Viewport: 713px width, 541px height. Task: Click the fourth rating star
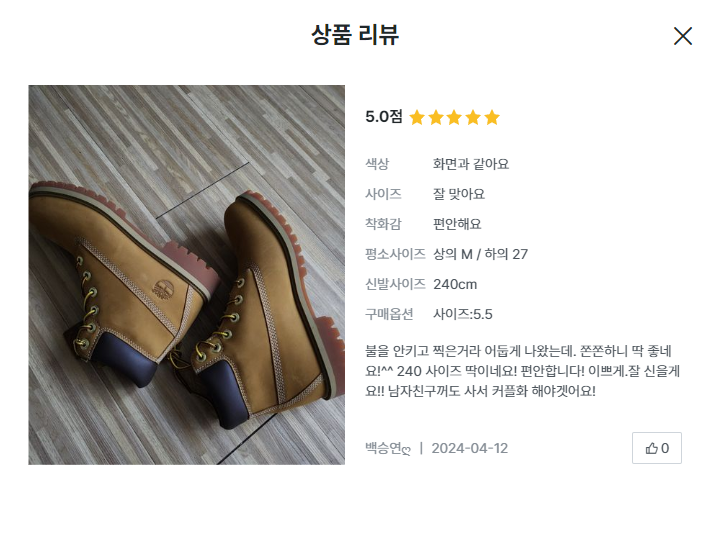pos(473,117)
